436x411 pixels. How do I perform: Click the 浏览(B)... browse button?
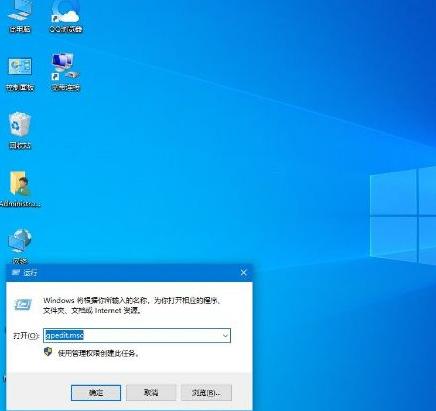click(x=206, y=393)
